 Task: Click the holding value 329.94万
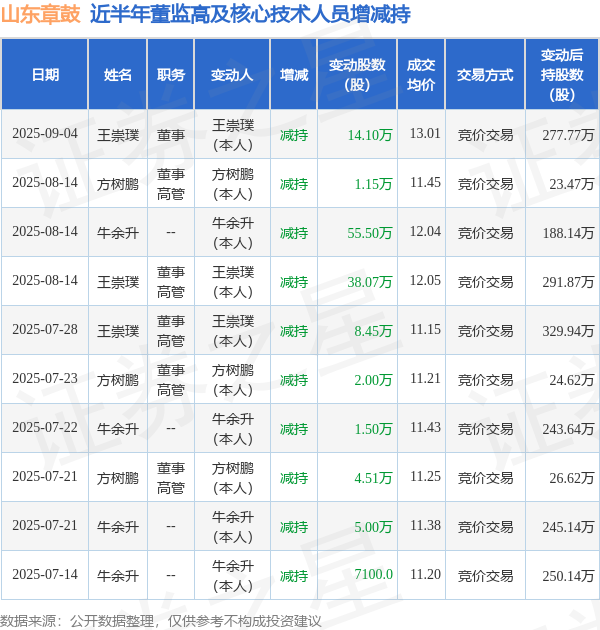(568, 331)
